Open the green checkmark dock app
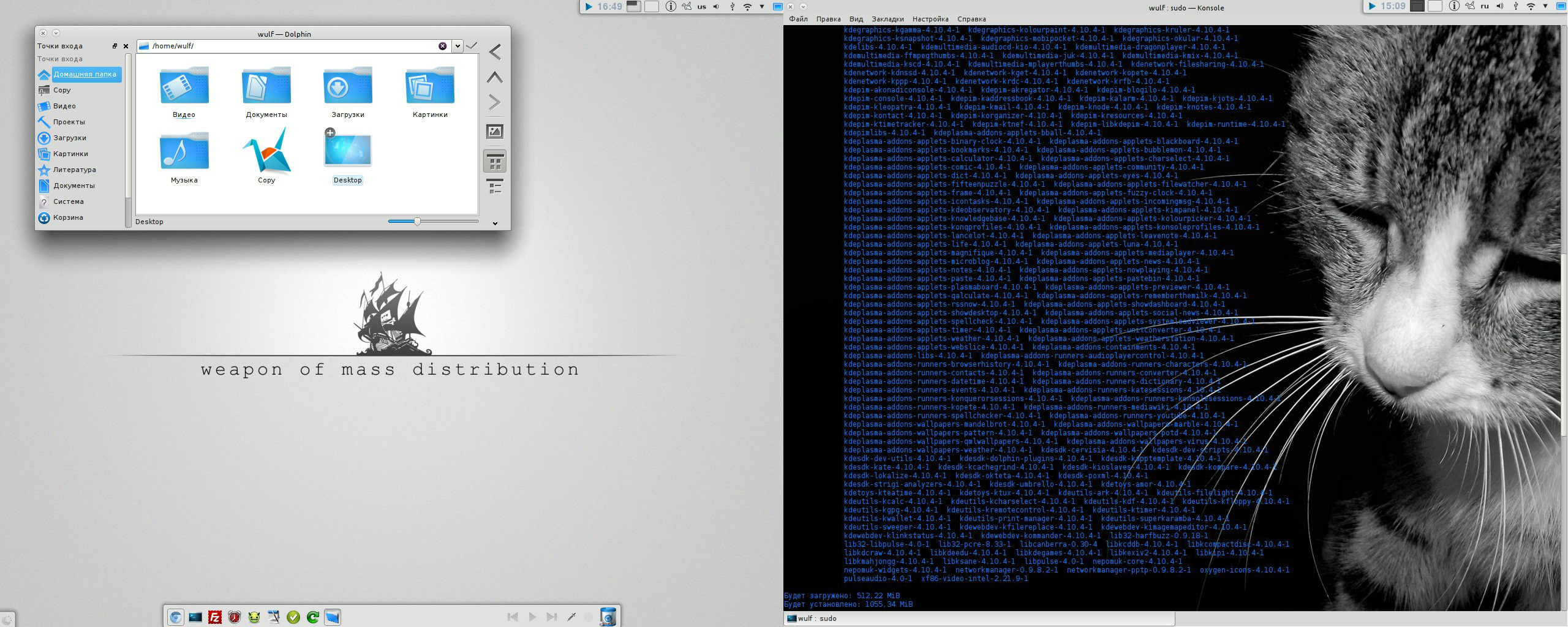The height and width of the screenshot is (627, 1568). click(293, 617)
